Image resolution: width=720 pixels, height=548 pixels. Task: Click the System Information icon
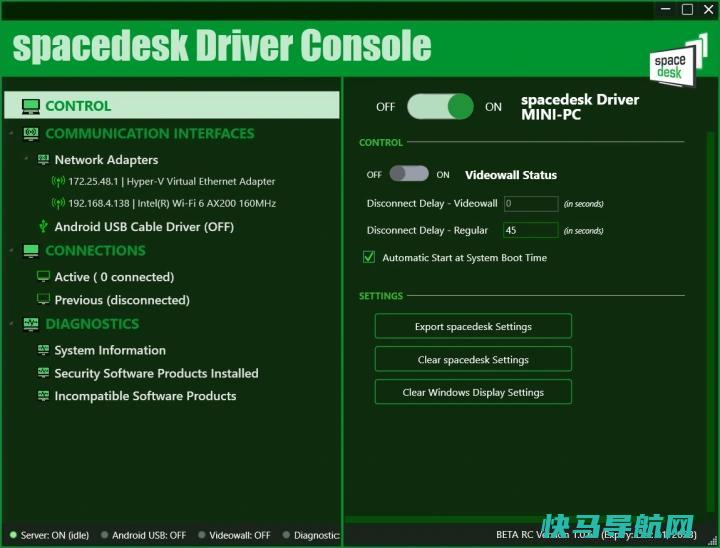(x=43, y=350)
